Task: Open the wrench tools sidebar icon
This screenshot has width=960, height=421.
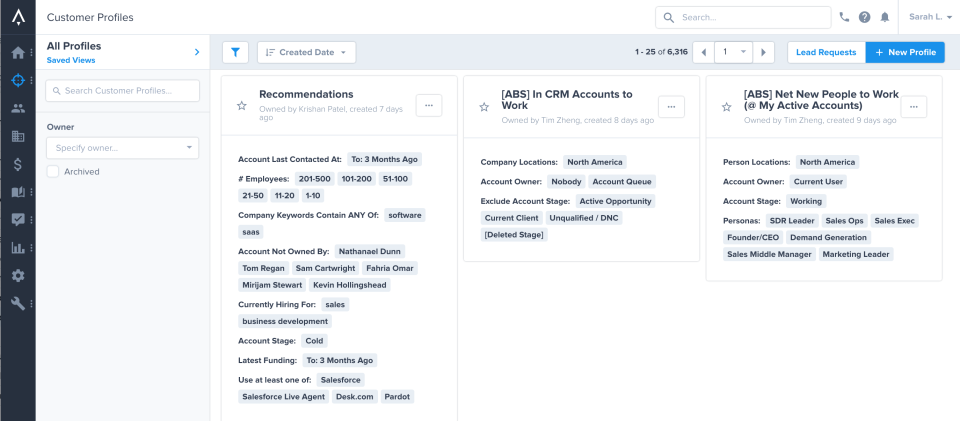Action: [x=18, y=304]
